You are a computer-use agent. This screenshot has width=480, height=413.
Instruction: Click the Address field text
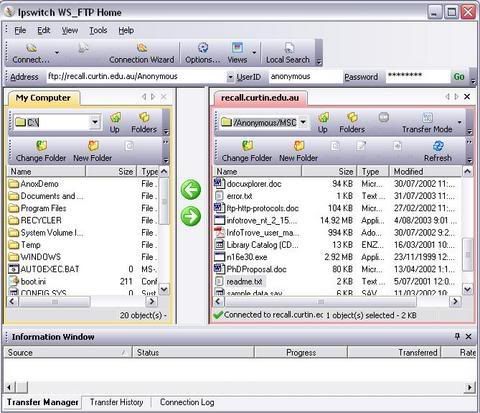[113, 76]
